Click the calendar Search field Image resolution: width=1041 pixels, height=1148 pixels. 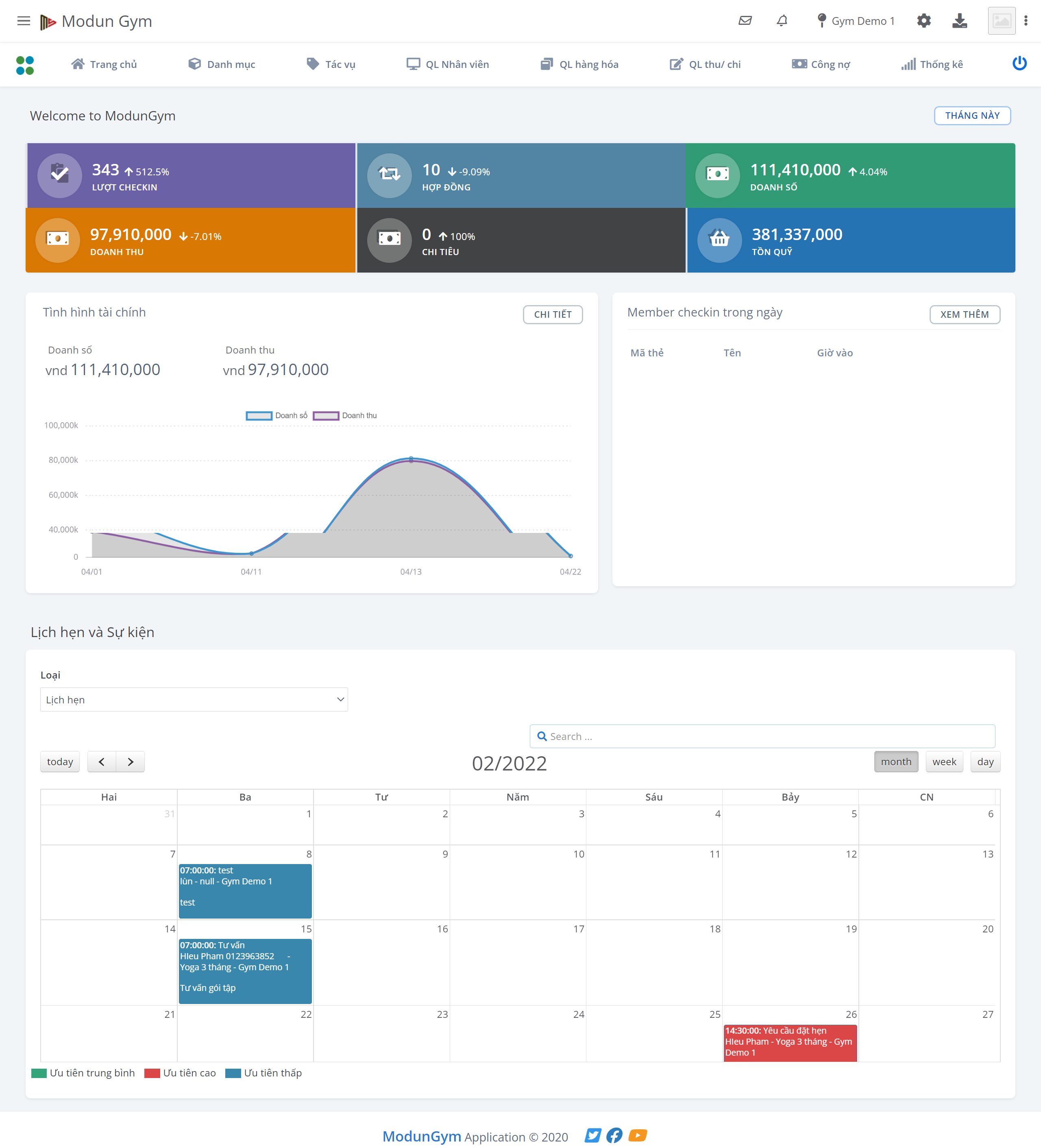[762, 736]
